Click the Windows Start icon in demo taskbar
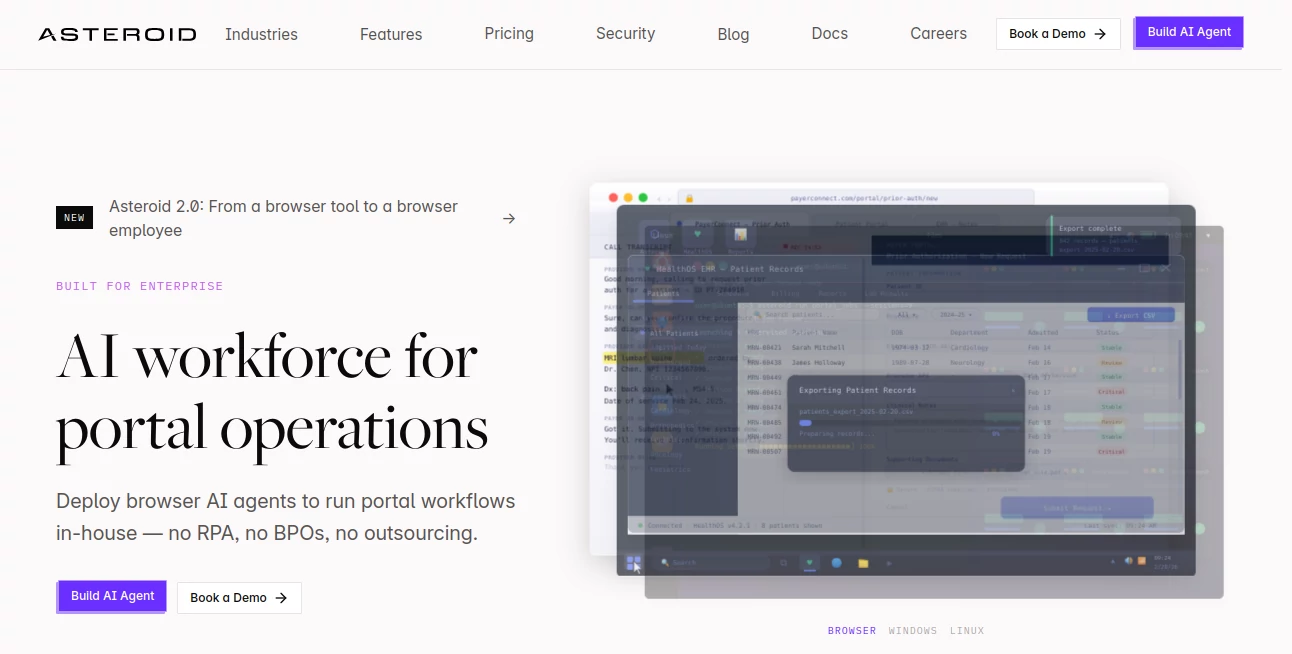Screen dimensions: 1292x654 [x=633, y=563]
